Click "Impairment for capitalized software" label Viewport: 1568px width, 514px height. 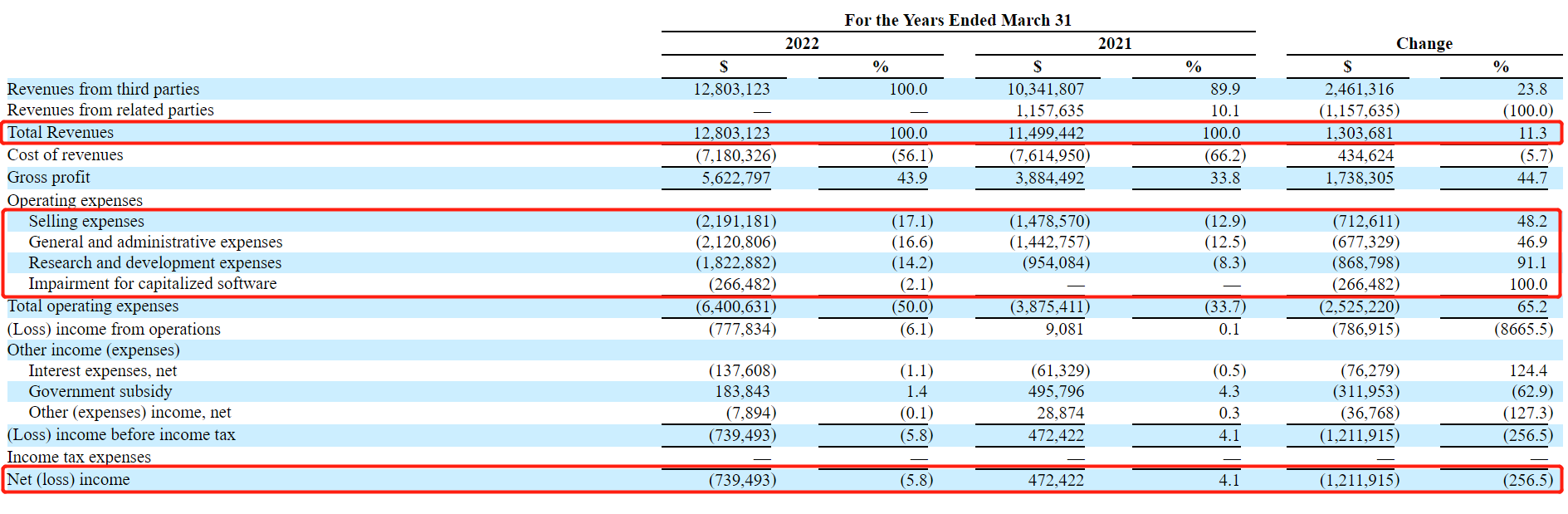(153, 284)
